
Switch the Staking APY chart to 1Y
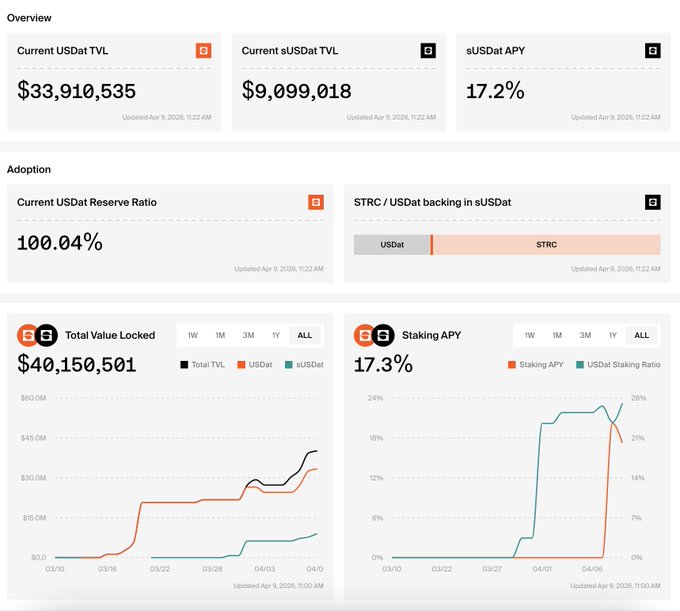point(612,335)
